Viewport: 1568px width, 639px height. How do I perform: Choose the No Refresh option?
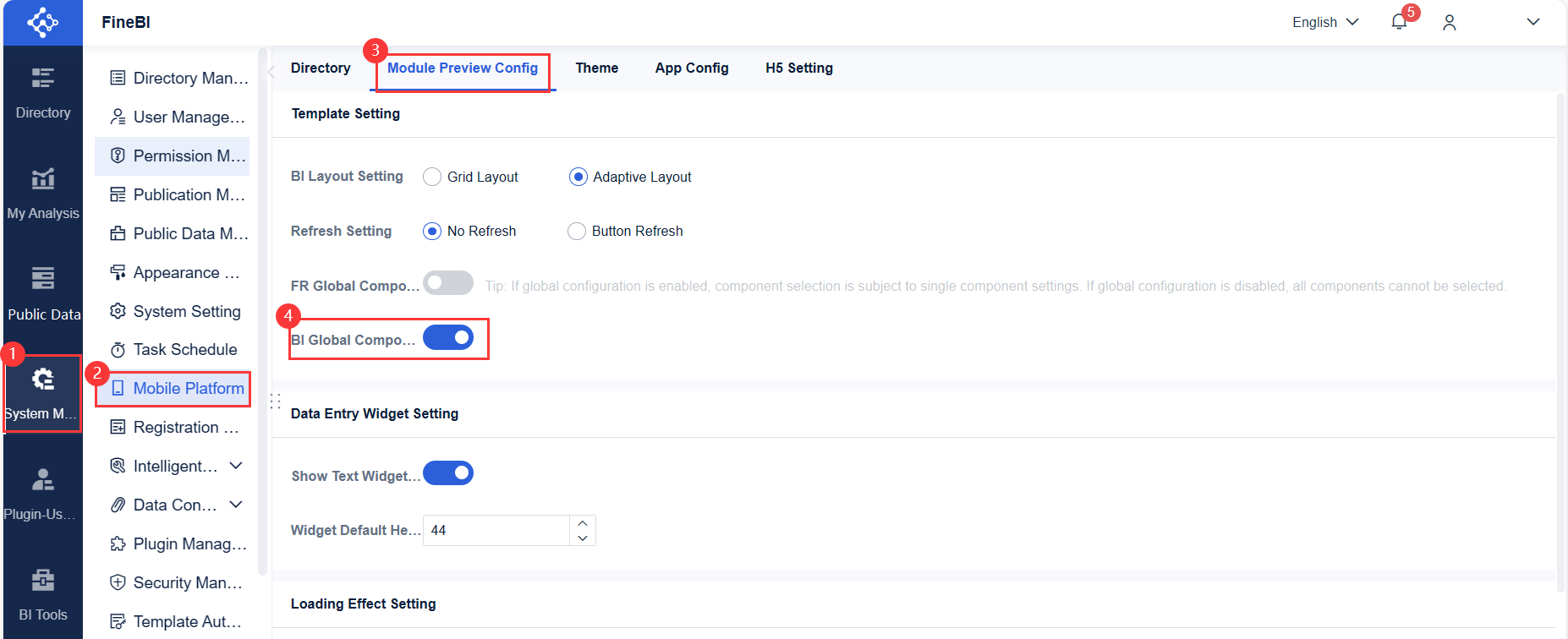432,231
